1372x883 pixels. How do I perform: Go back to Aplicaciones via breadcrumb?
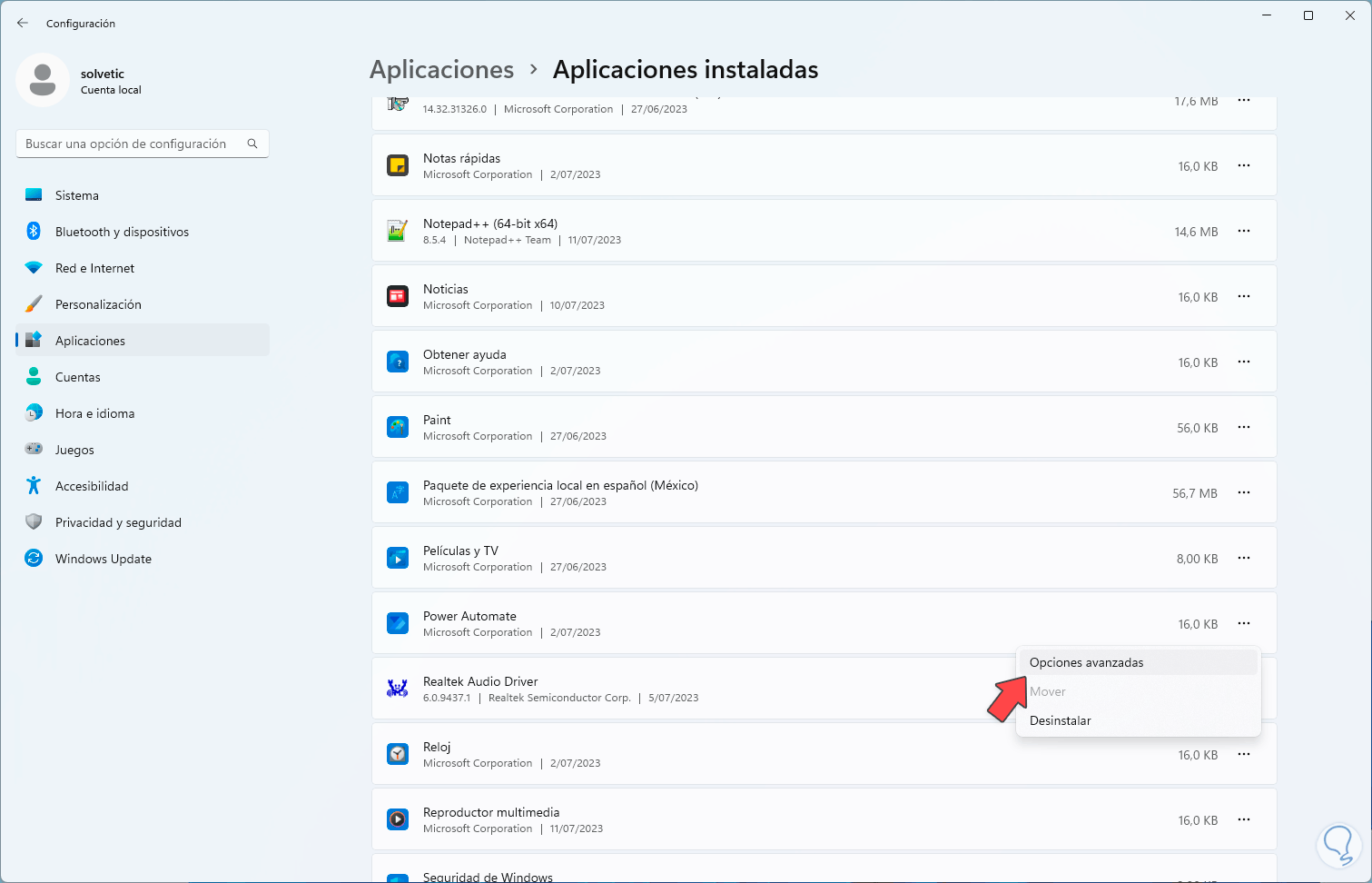point(441,70)
